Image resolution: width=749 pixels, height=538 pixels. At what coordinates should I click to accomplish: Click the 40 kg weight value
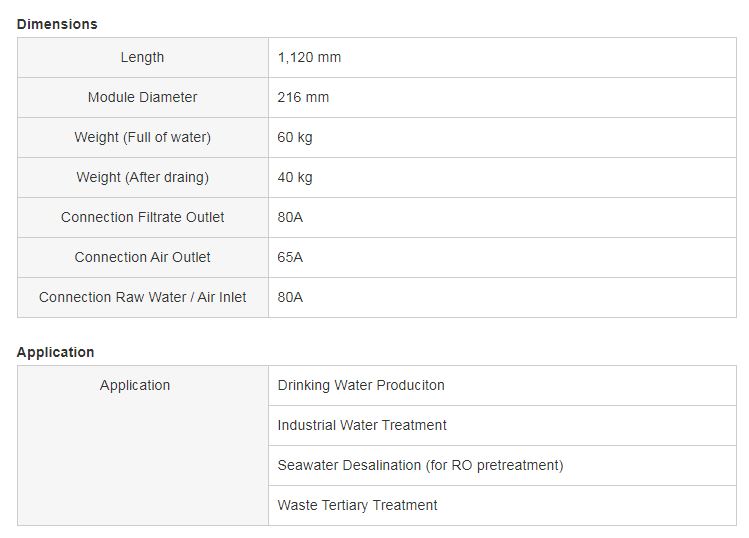pyautogui.click(x=295, y=177)
